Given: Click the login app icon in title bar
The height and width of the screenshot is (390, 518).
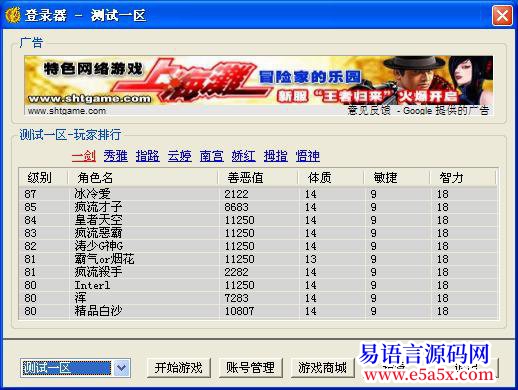Looking at the screenshot, I should (12, 15).
